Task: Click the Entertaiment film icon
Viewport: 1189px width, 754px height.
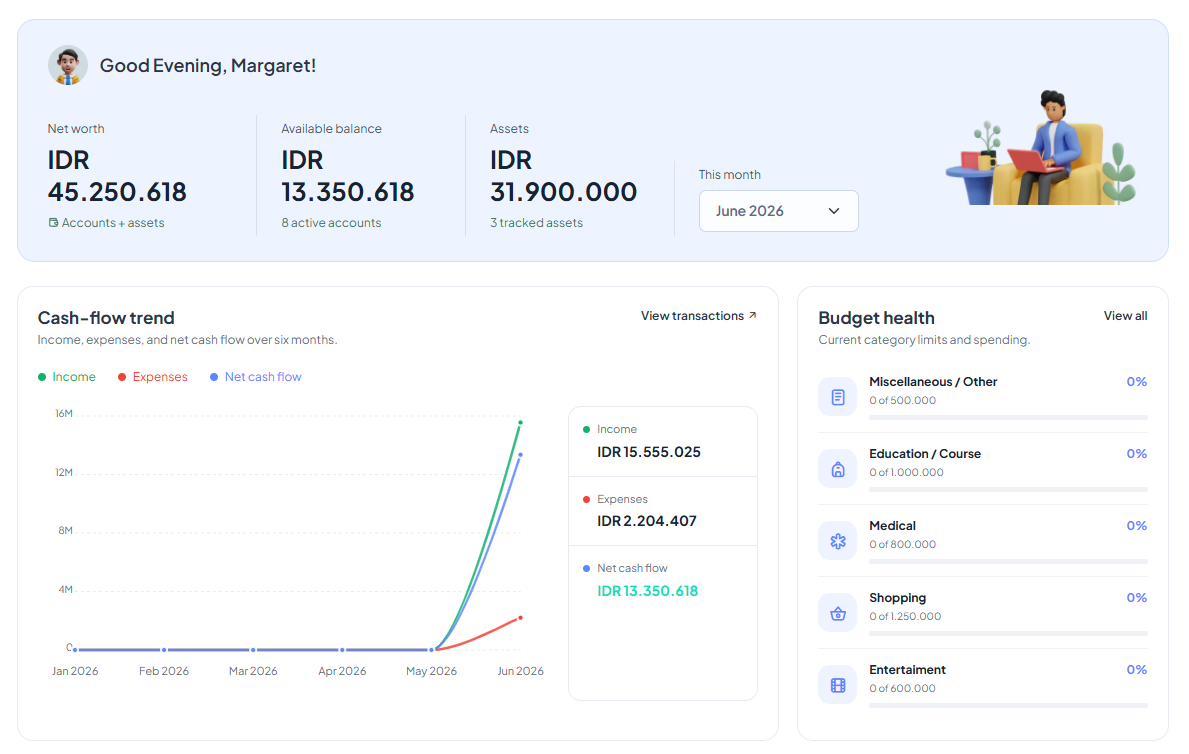Action: [838, 685]
